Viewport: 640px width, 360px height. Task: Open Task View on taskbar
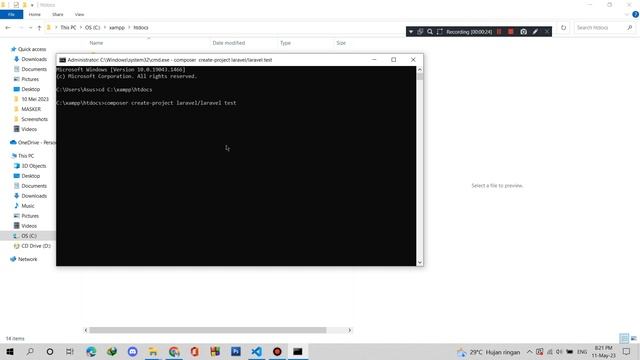(x=70, y=352)
